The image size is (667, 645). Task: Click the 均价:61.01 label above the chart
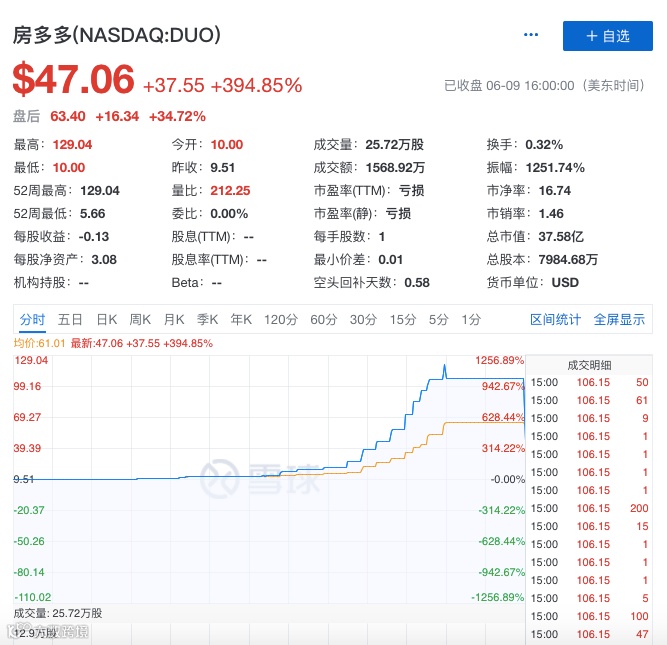click(39, 343)
